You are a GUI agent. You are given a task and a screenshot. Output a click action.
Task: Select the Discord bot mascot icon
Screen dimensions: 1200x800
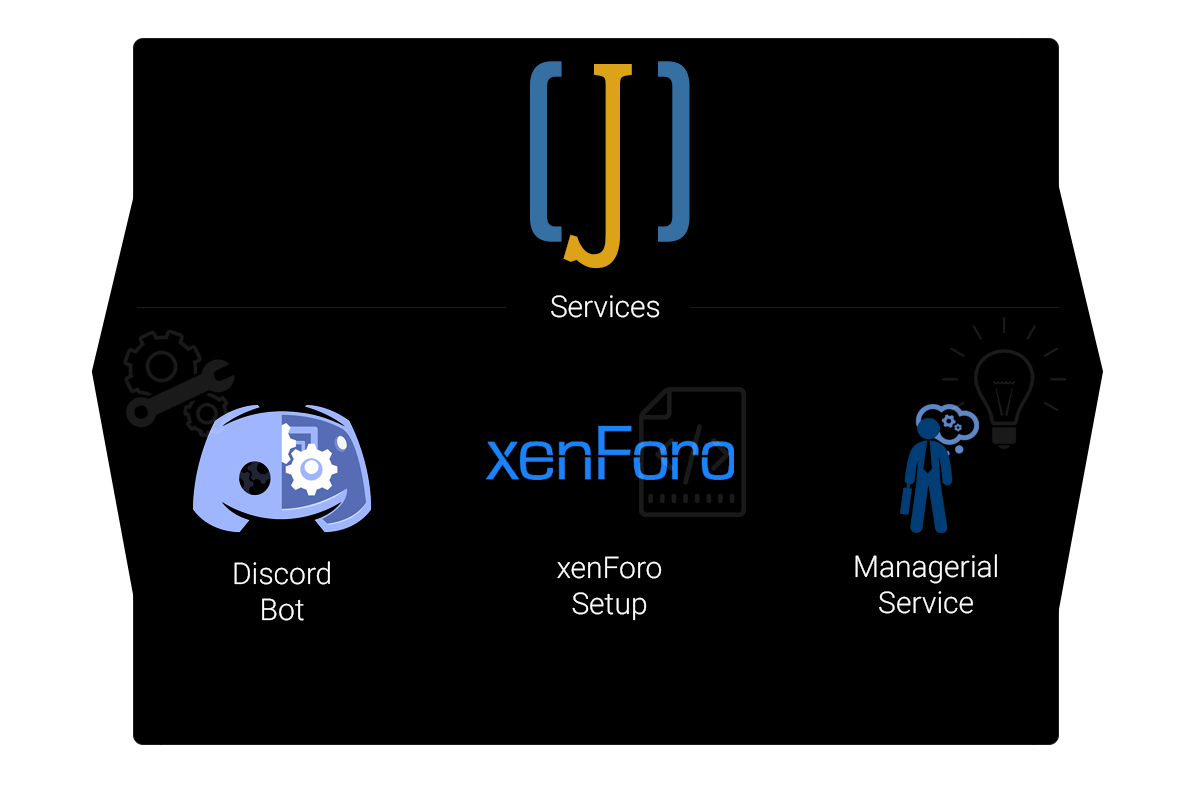coord(282,468)
